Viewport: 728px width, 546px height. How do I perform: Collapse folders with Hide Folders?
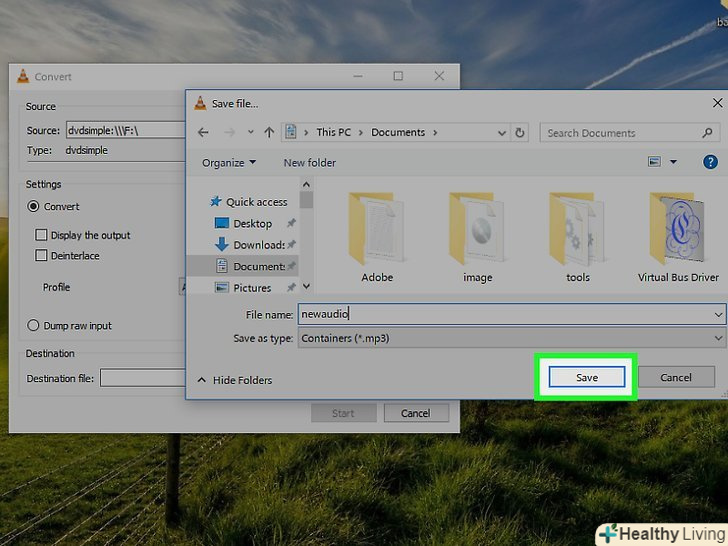coord(235,380)
